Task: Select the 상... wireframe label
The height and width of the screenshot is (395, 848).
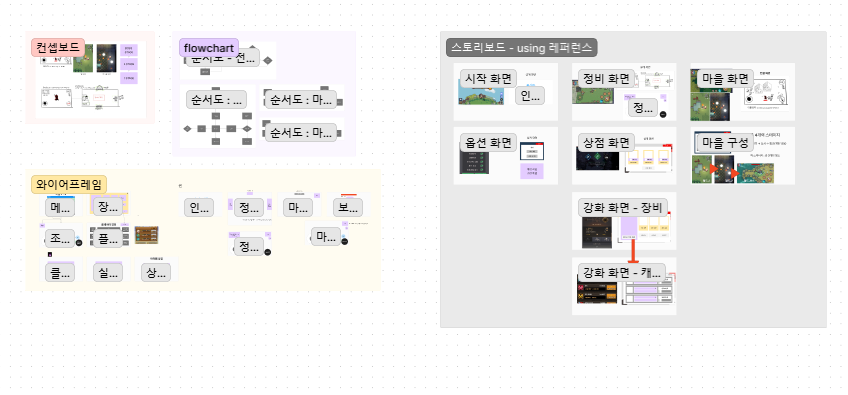Action: 156,273
